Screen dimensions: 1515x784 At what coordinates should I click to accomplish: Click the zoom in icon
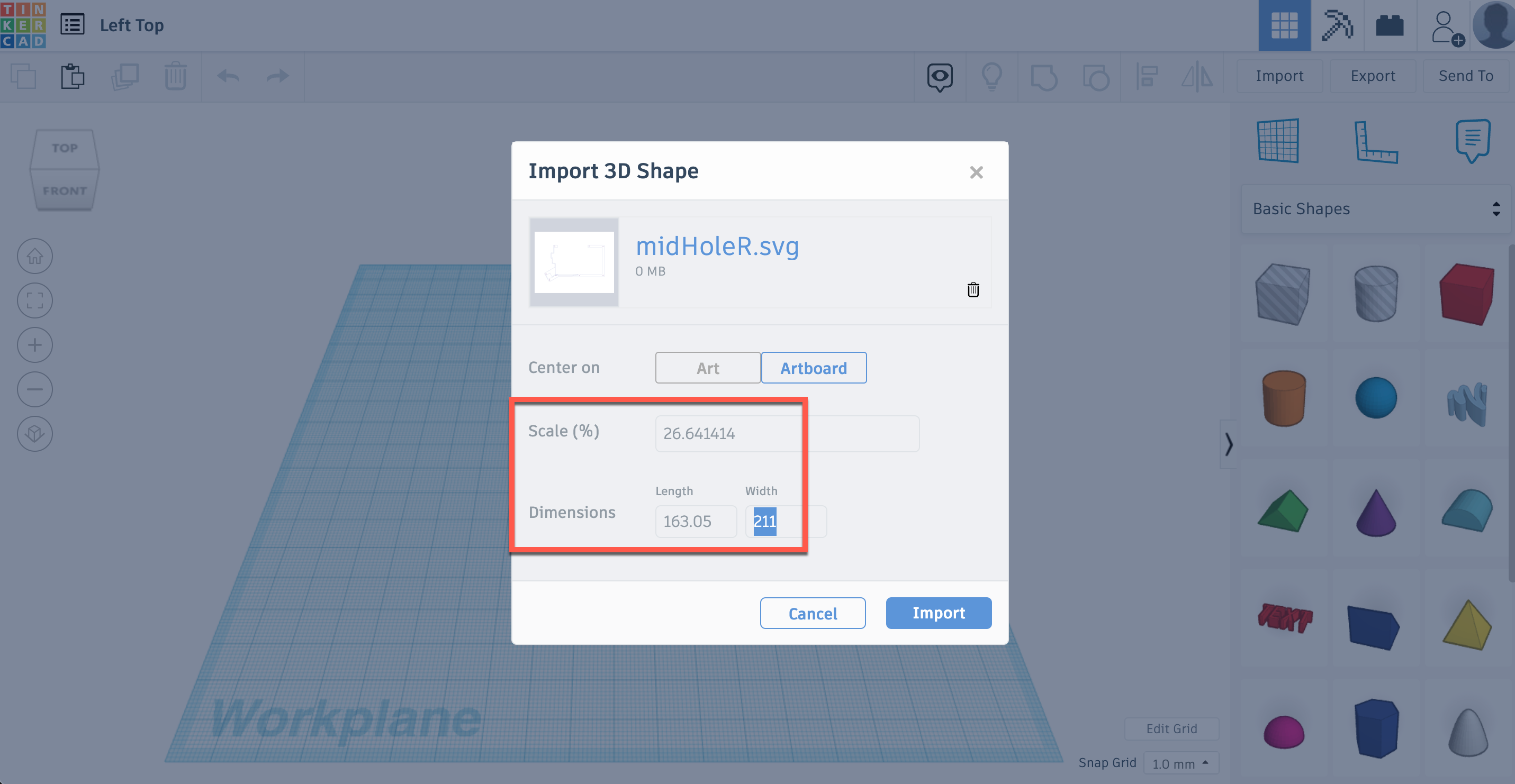click(x=34, y=344)
